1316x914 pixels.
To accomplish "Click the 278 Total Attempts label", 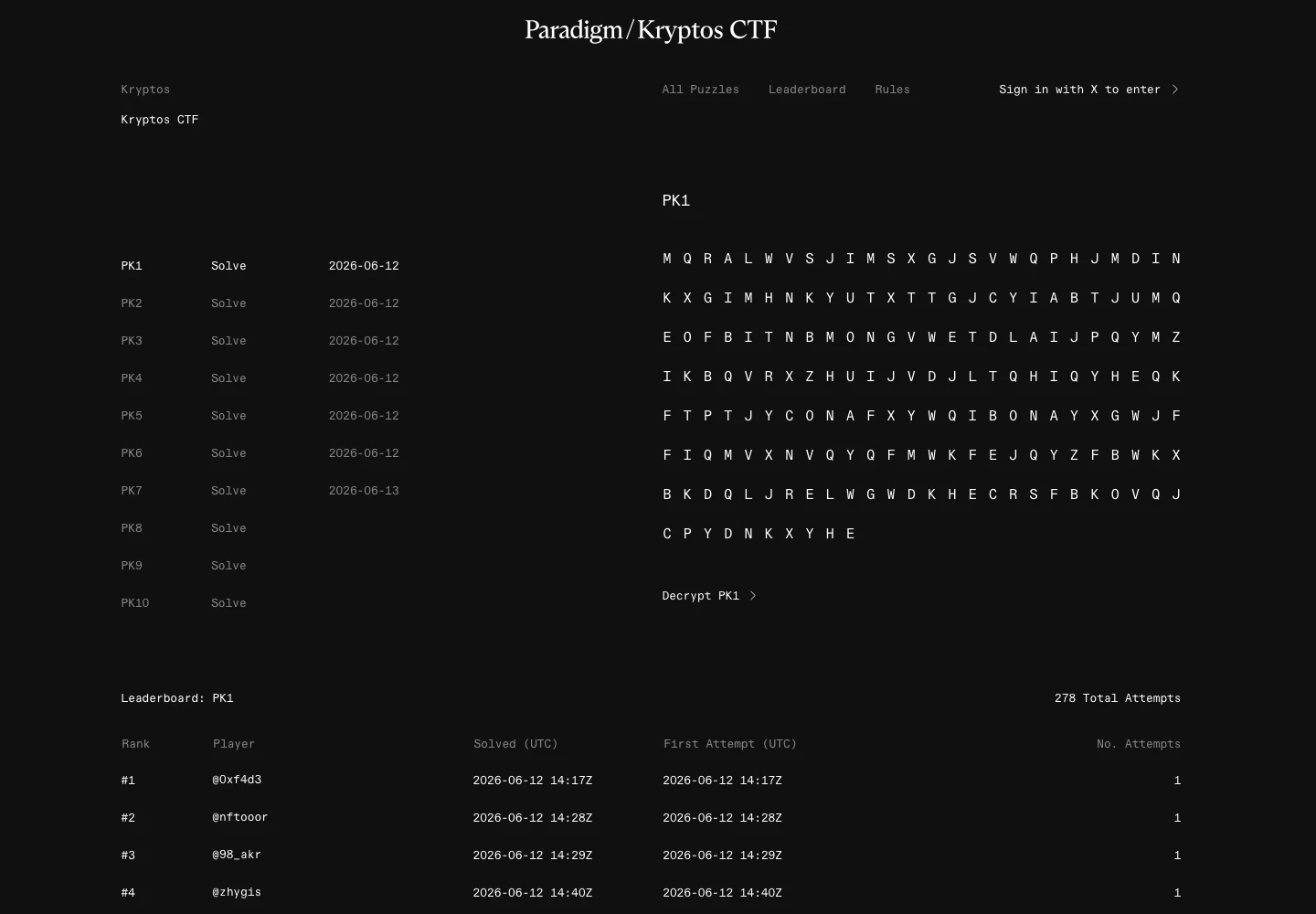I will coord(1118,698).
